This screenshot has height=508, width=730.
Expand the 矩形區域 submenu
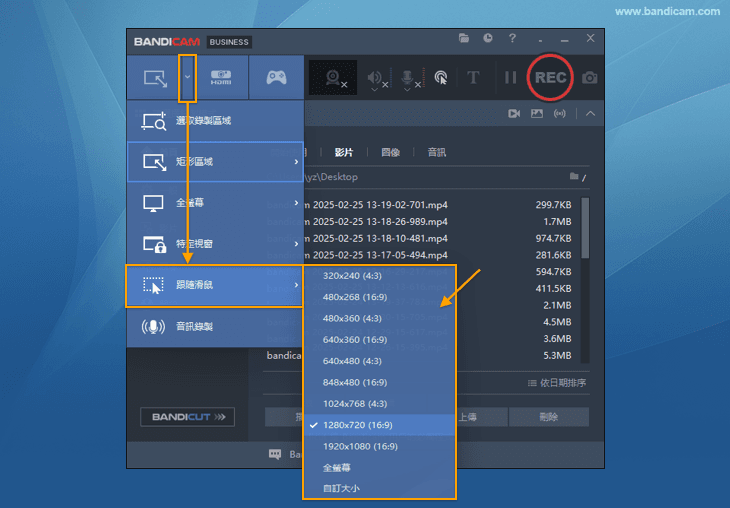215,162
